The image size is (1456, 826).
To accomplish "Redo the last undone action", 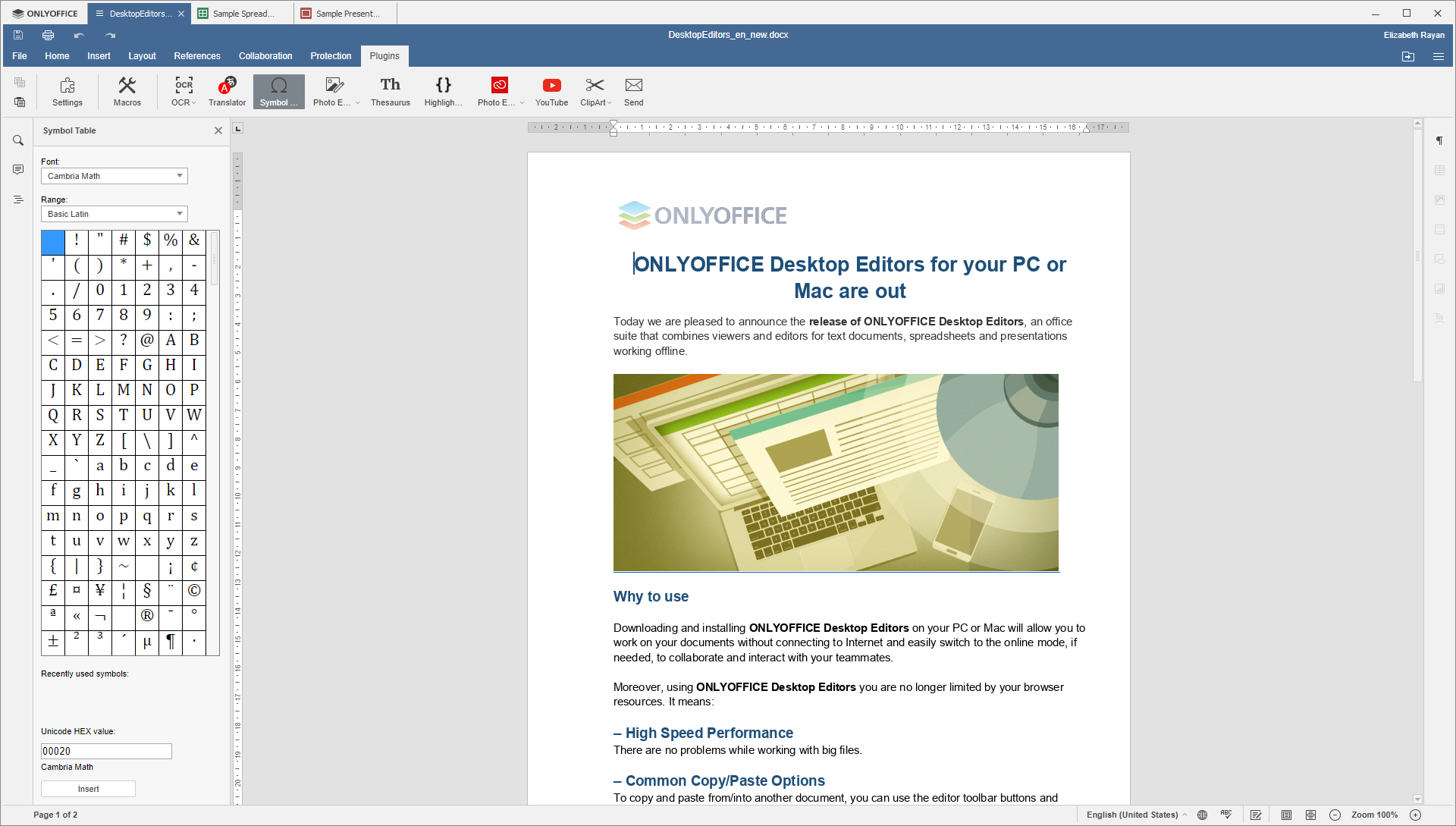I will point(110,35).
